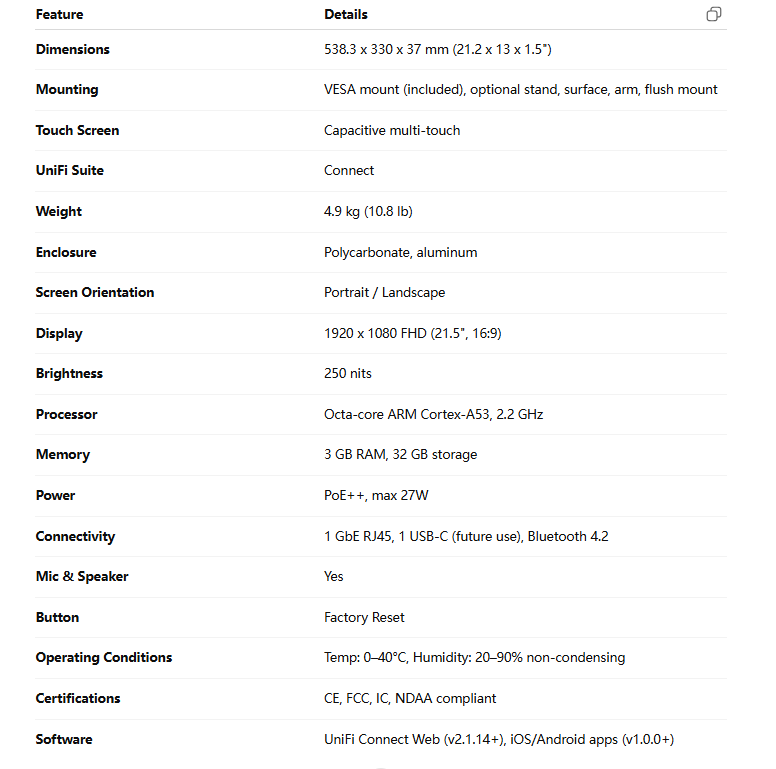Click the Factory Reset button value
The width and height of the screenshot is (776, 769).
[x=364, y=617]
